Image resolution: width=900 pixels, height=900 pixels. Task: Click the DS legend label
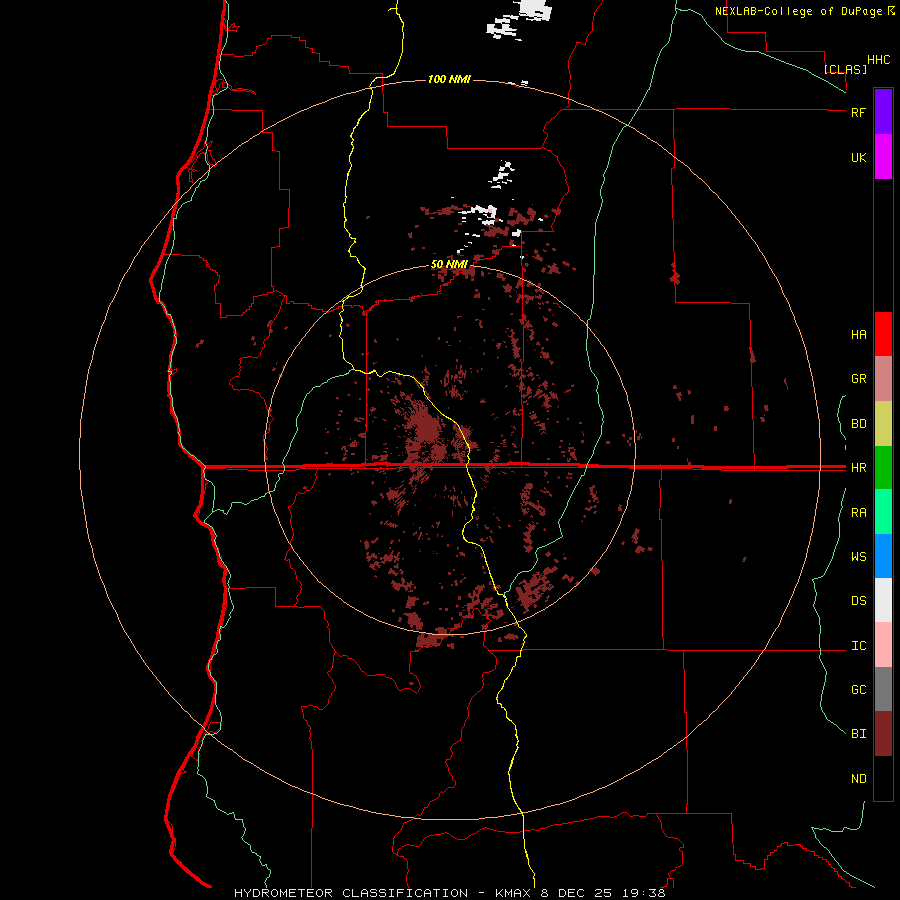858,600
